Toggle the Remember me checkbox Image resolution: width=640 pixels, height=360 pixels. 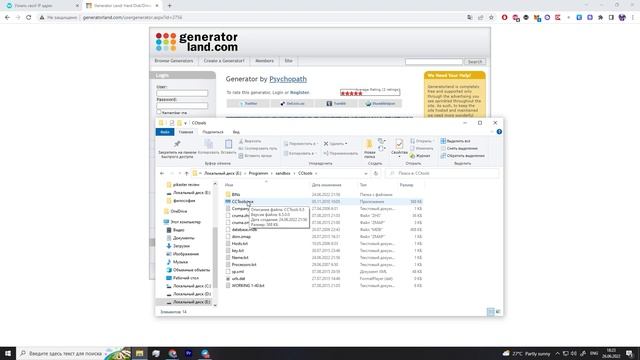[x=159, y=112]
